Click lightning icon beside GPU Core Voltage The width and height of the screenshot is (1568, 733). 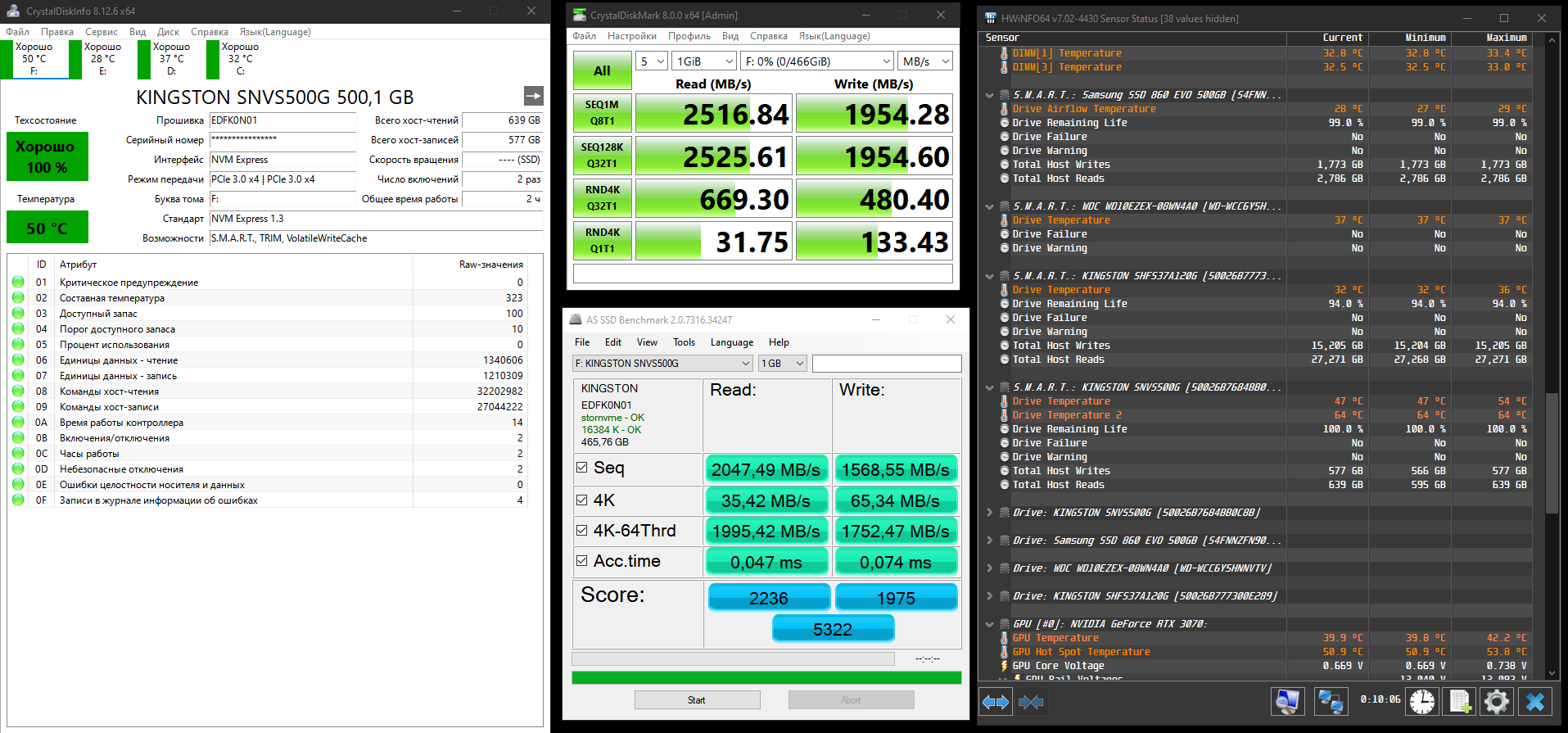pyautogui.click(x=1004, y=666)
